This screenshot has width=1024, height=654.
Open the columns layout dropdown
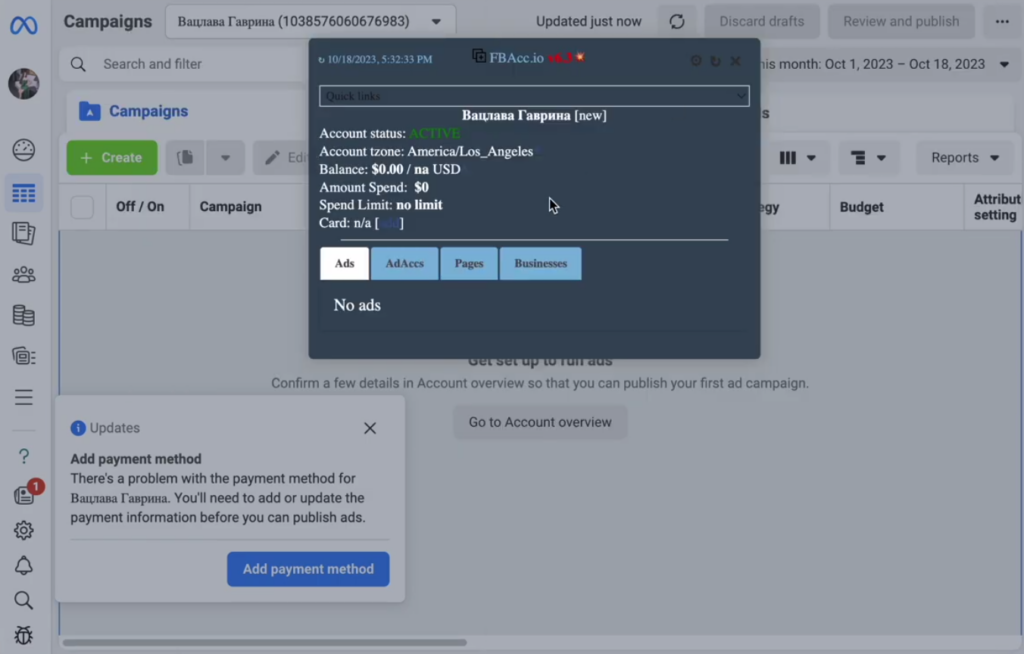point(797,158)
